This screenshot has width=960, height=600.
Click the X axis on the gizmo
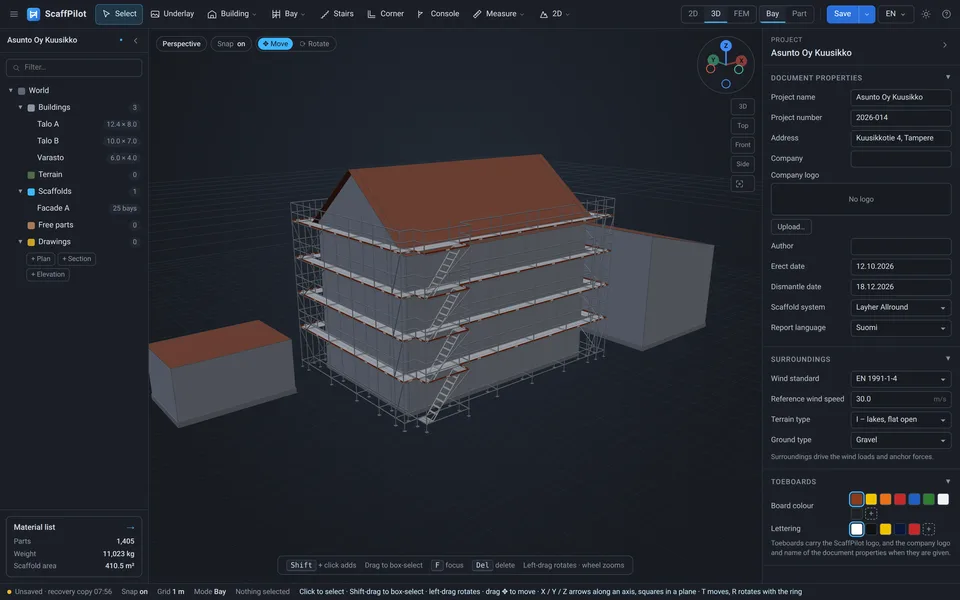click(x=741, y=61)
